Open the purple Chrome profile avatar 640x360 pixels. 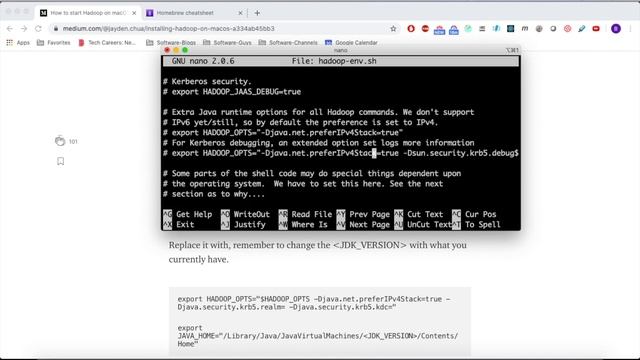(x=616, y=29)
